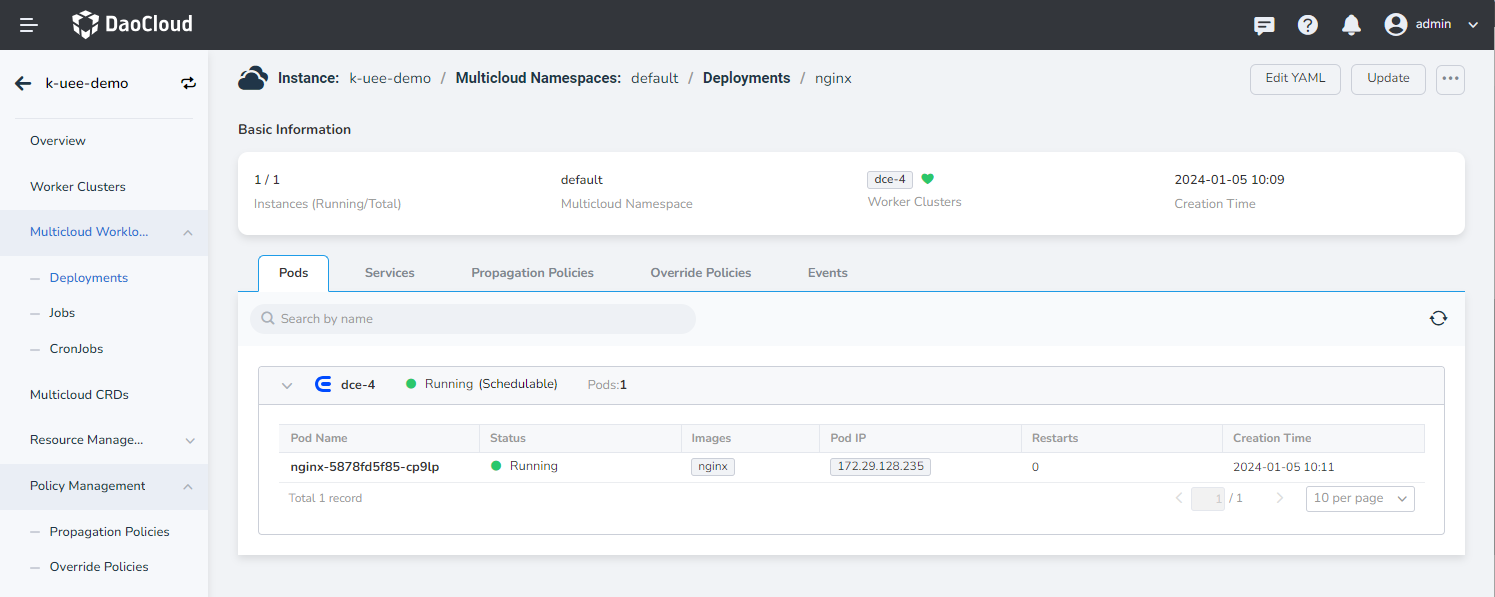Open the help question mark icon
The width and height of the screenshot is (1495, 597).
point(1308,25)
